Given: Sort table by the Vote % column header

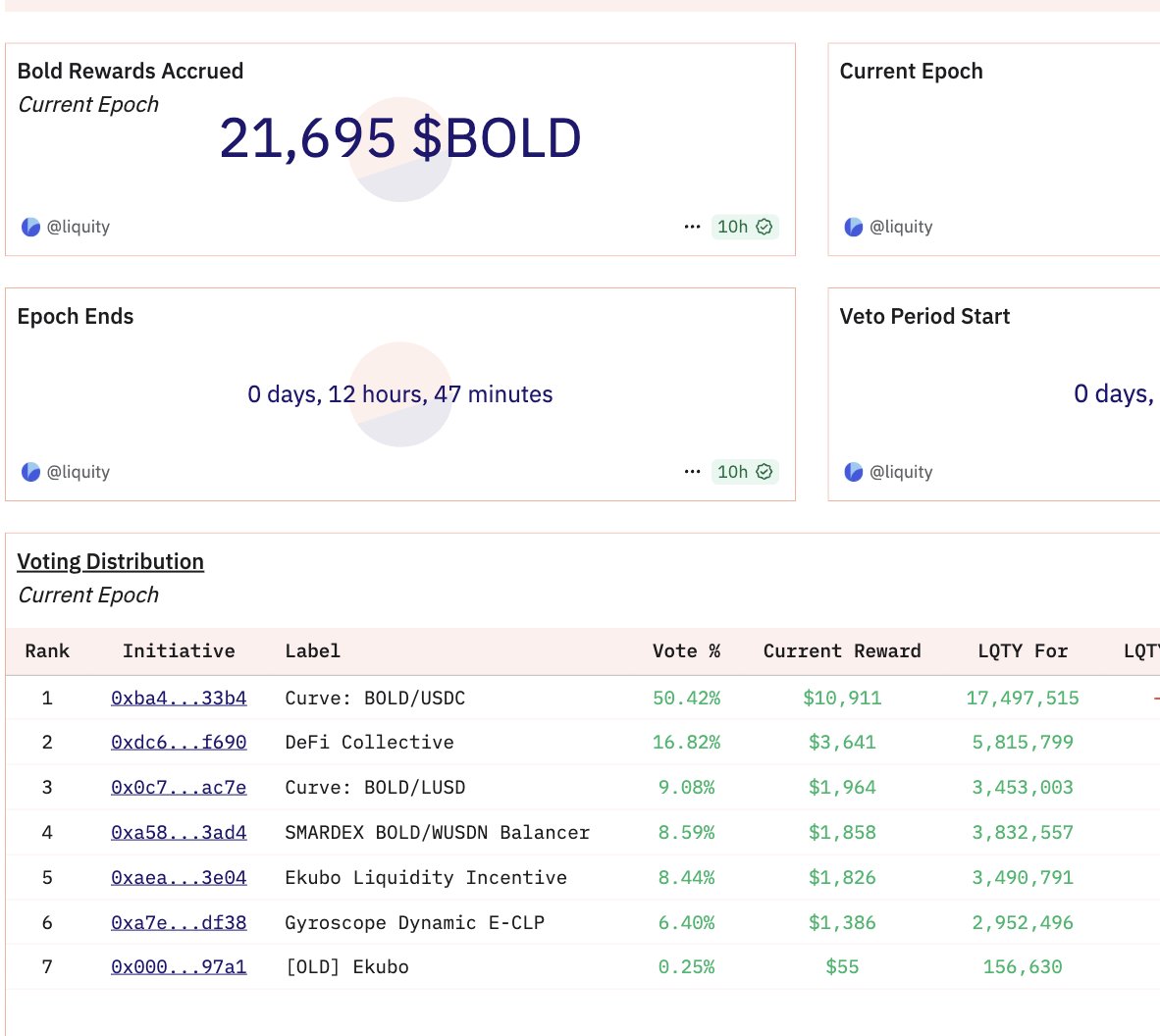Looking at the screenshot, I should pyautogui.click(x=686, y=650).
